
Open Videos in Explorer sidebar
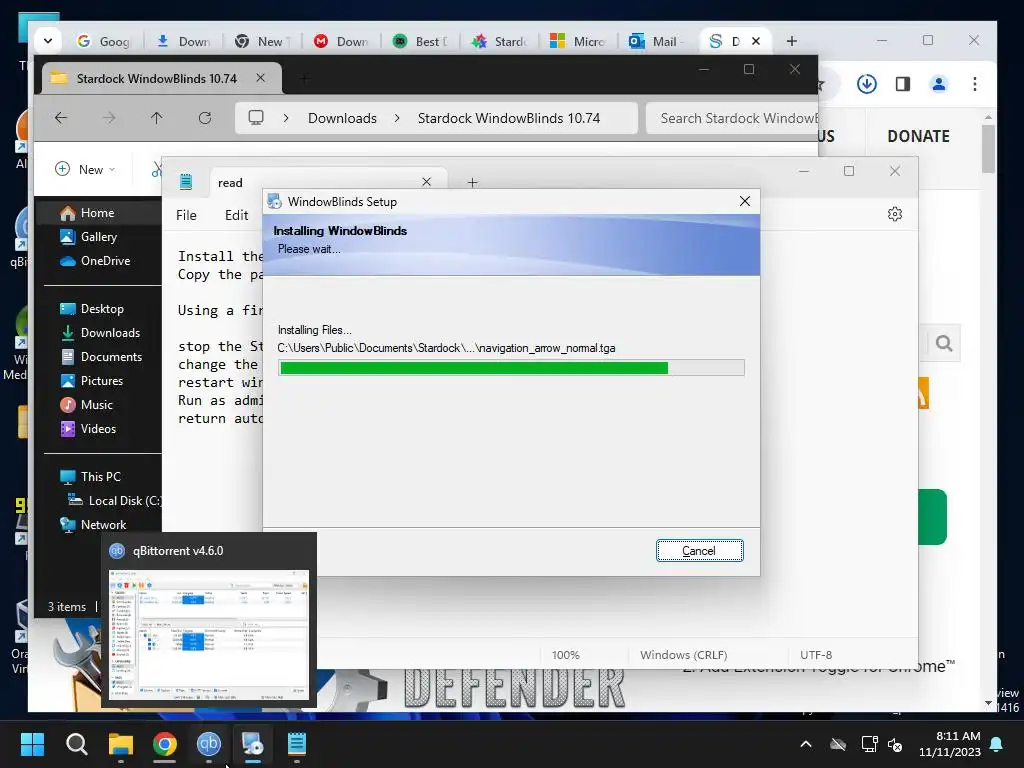coord(88,428)
